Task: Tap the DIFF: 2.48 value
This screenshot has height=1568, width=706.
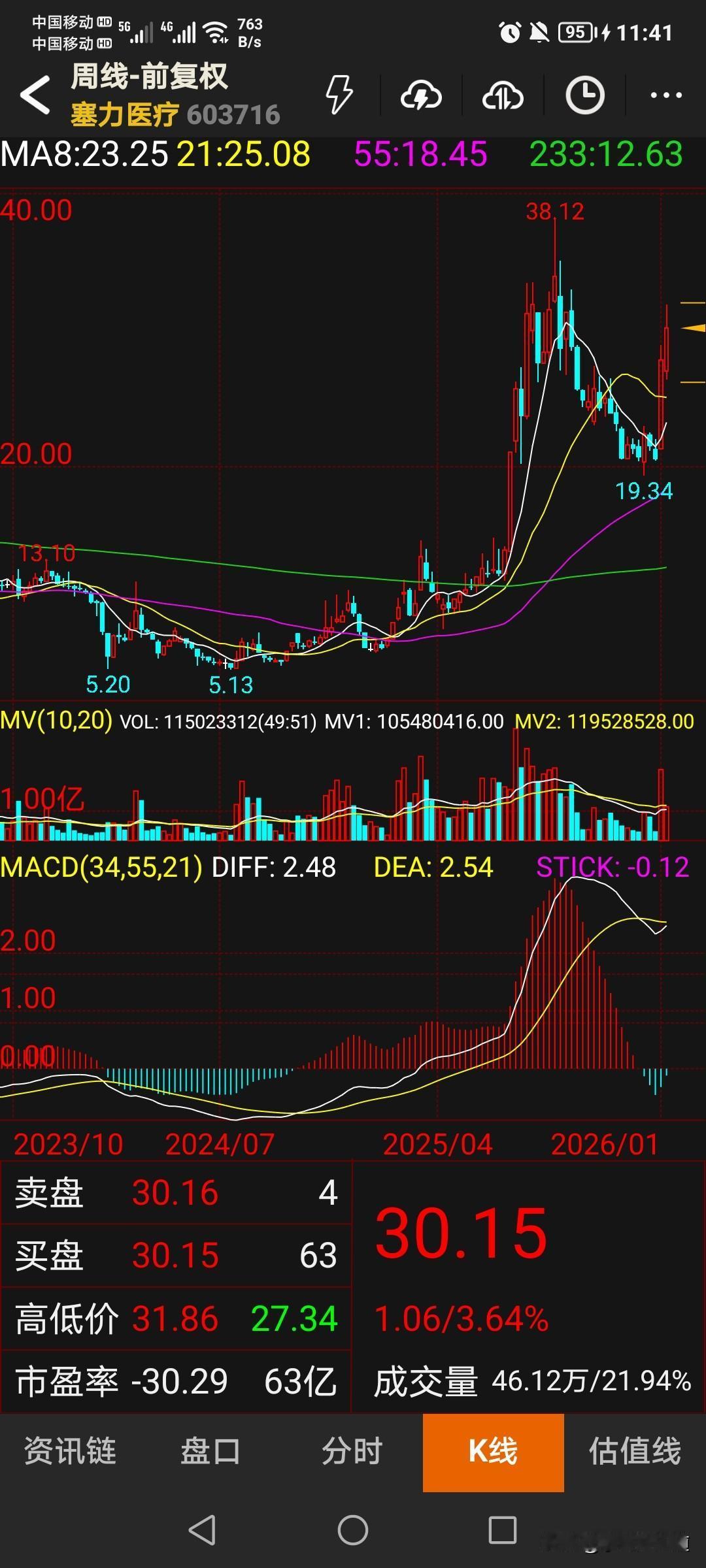Action: [x=274, y=867]
